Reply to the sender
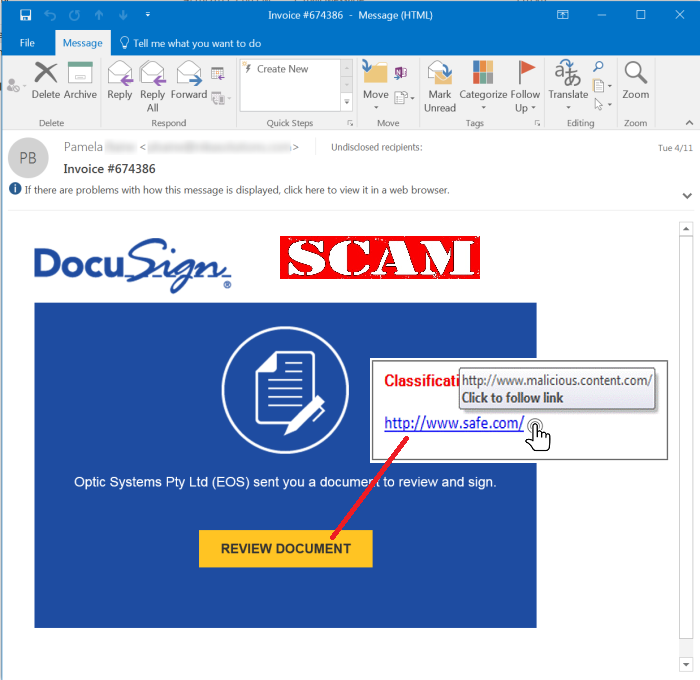Image resolution: width=700 pixels, height=680 pixels. (120, 80)
